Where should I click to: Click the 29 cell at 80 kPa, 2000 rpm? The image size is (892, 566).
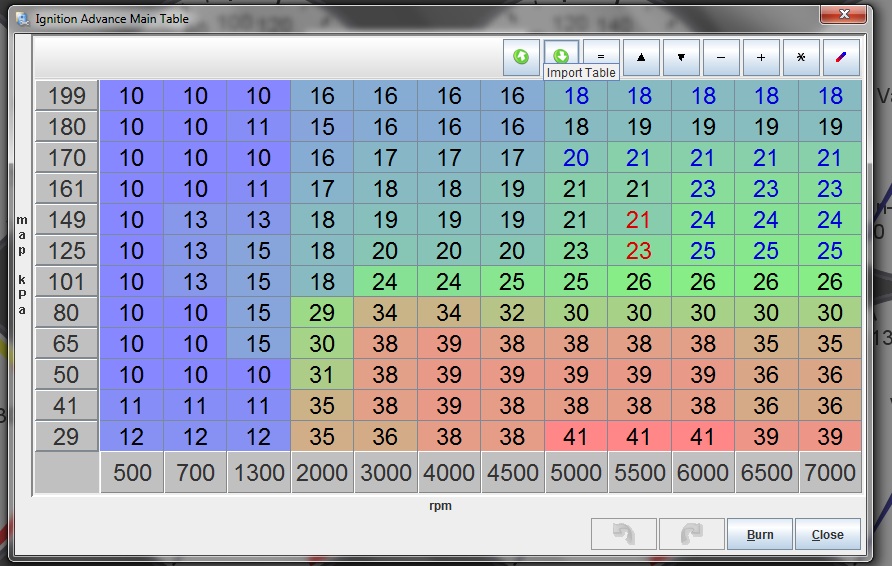click(x=322, y=312)
